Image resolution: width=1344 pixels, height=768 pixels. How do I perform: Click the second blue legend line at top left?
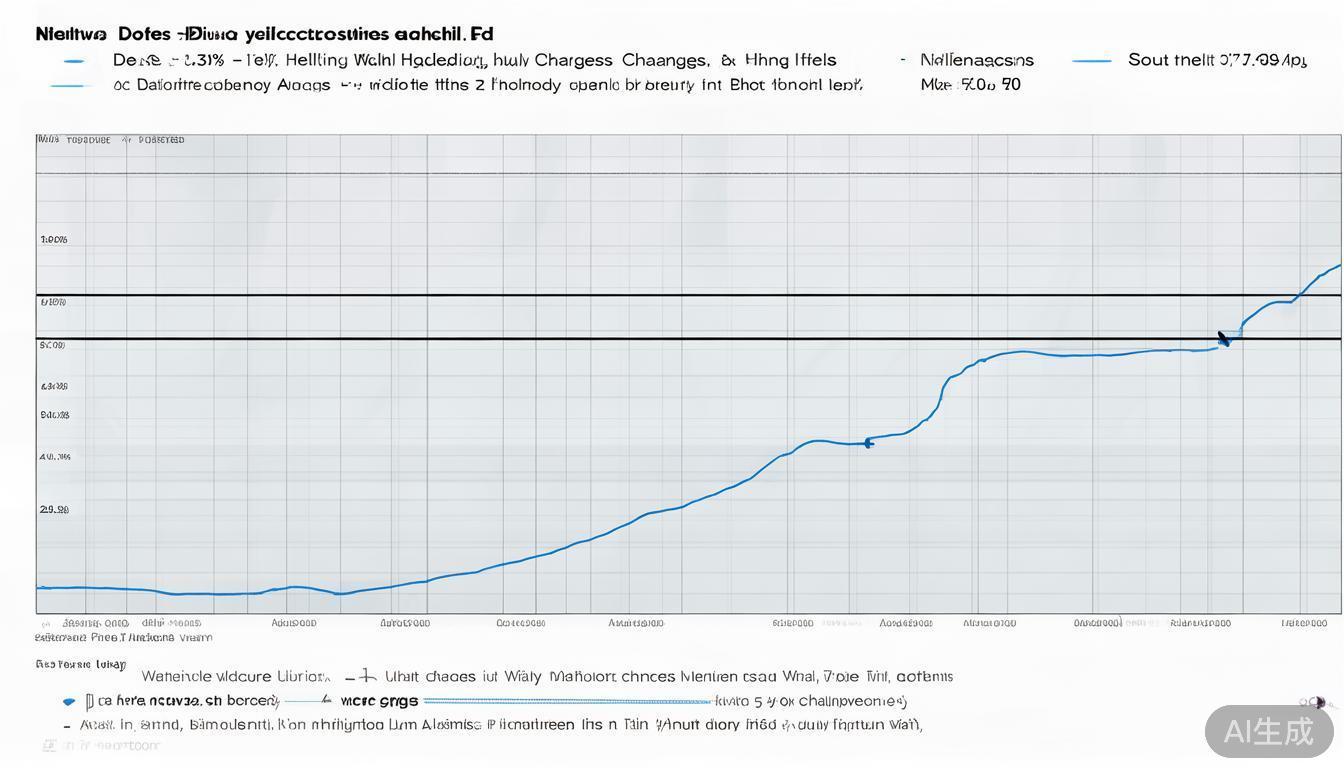click(70, 86)
